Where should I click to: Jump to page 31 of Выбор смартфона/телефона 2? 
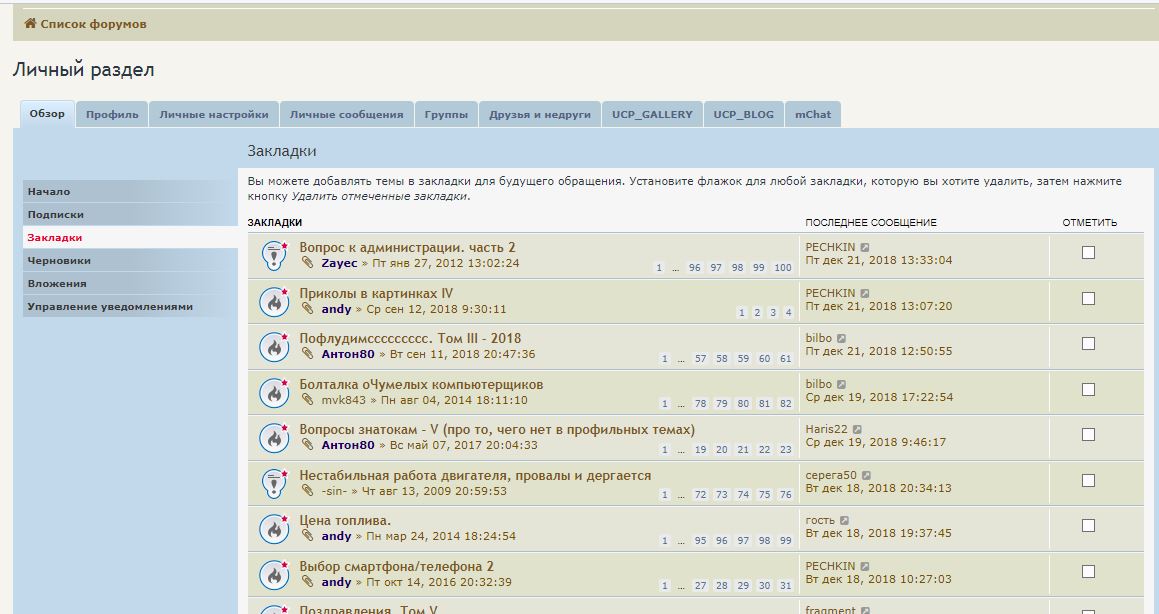pos(786,586)
